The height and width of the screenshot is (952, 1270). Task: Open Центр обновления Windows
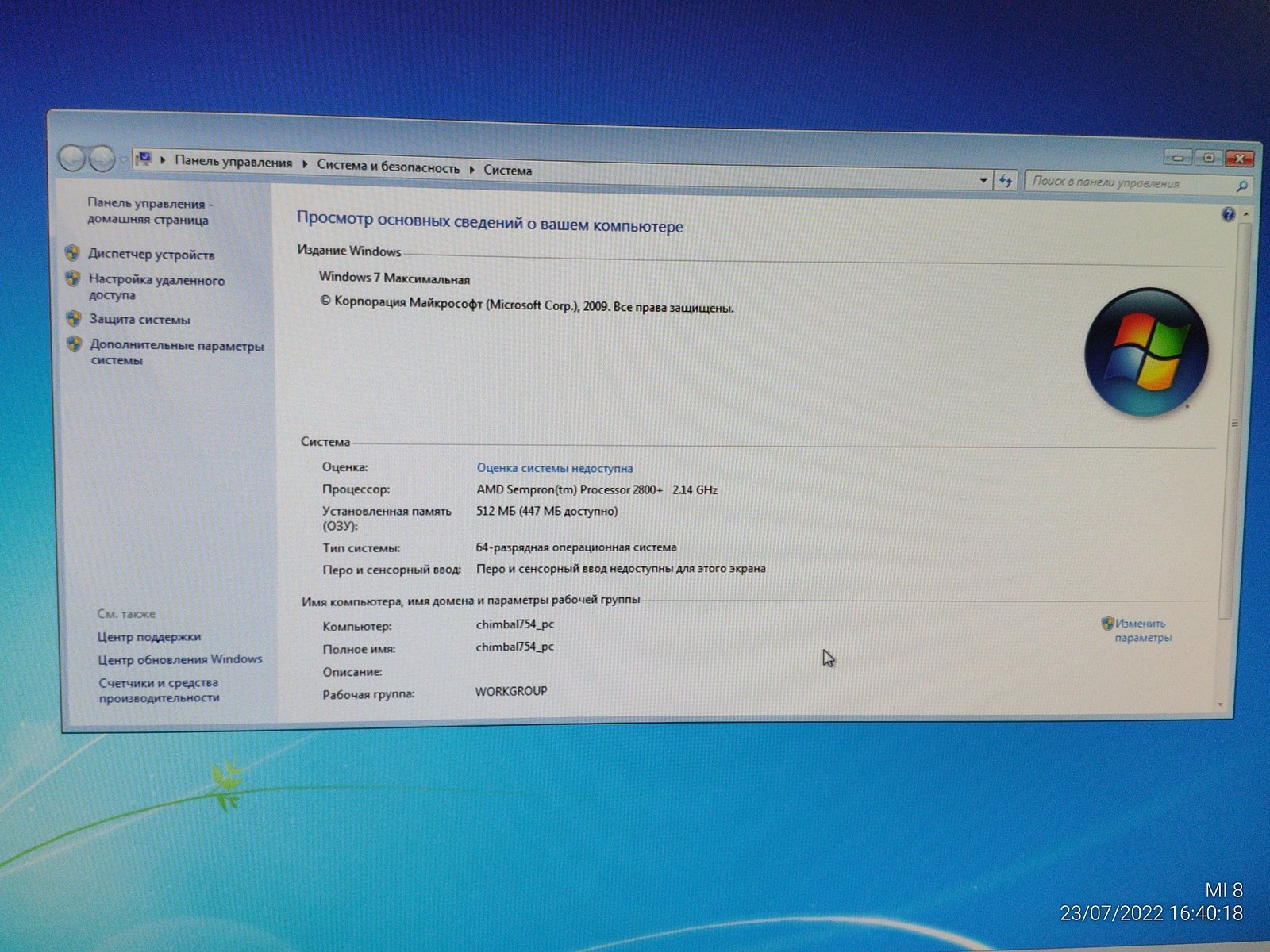coord(180,659)
